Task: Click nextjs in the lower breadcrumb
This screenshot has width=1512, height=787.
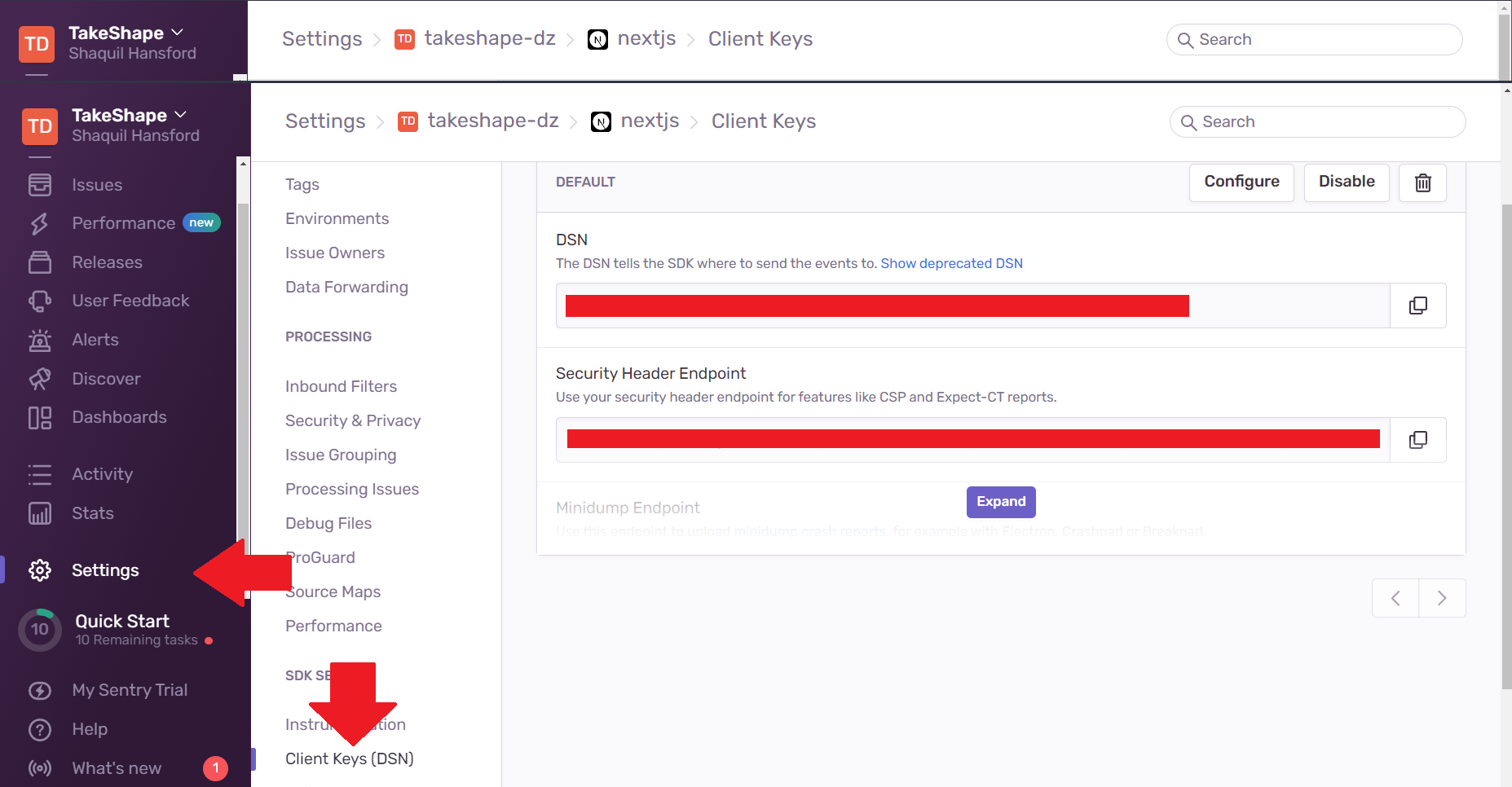Action: [650, 121]
